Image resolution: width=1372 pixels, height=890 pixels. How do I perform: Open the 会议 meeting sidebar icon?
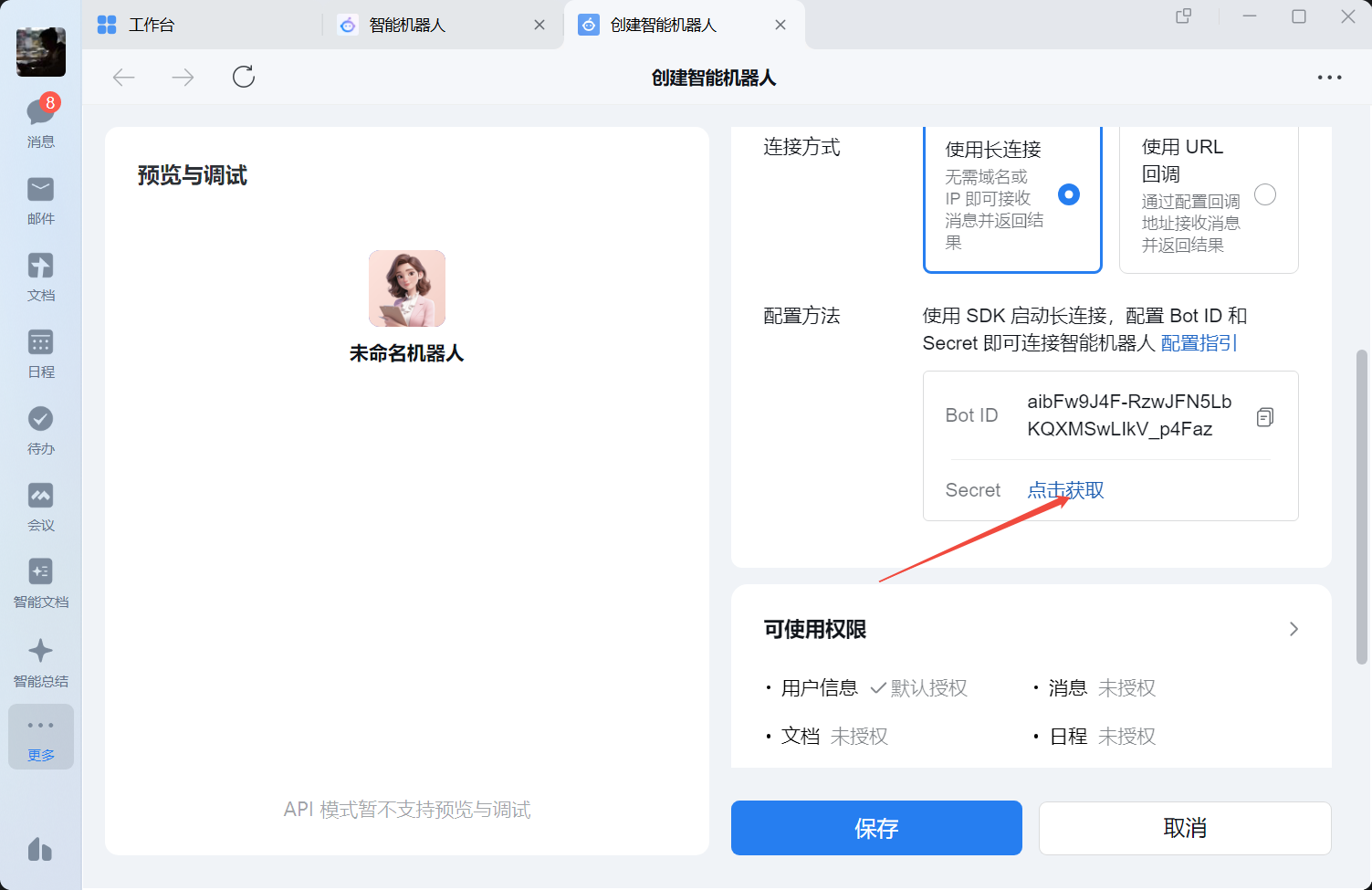[41, 507]
